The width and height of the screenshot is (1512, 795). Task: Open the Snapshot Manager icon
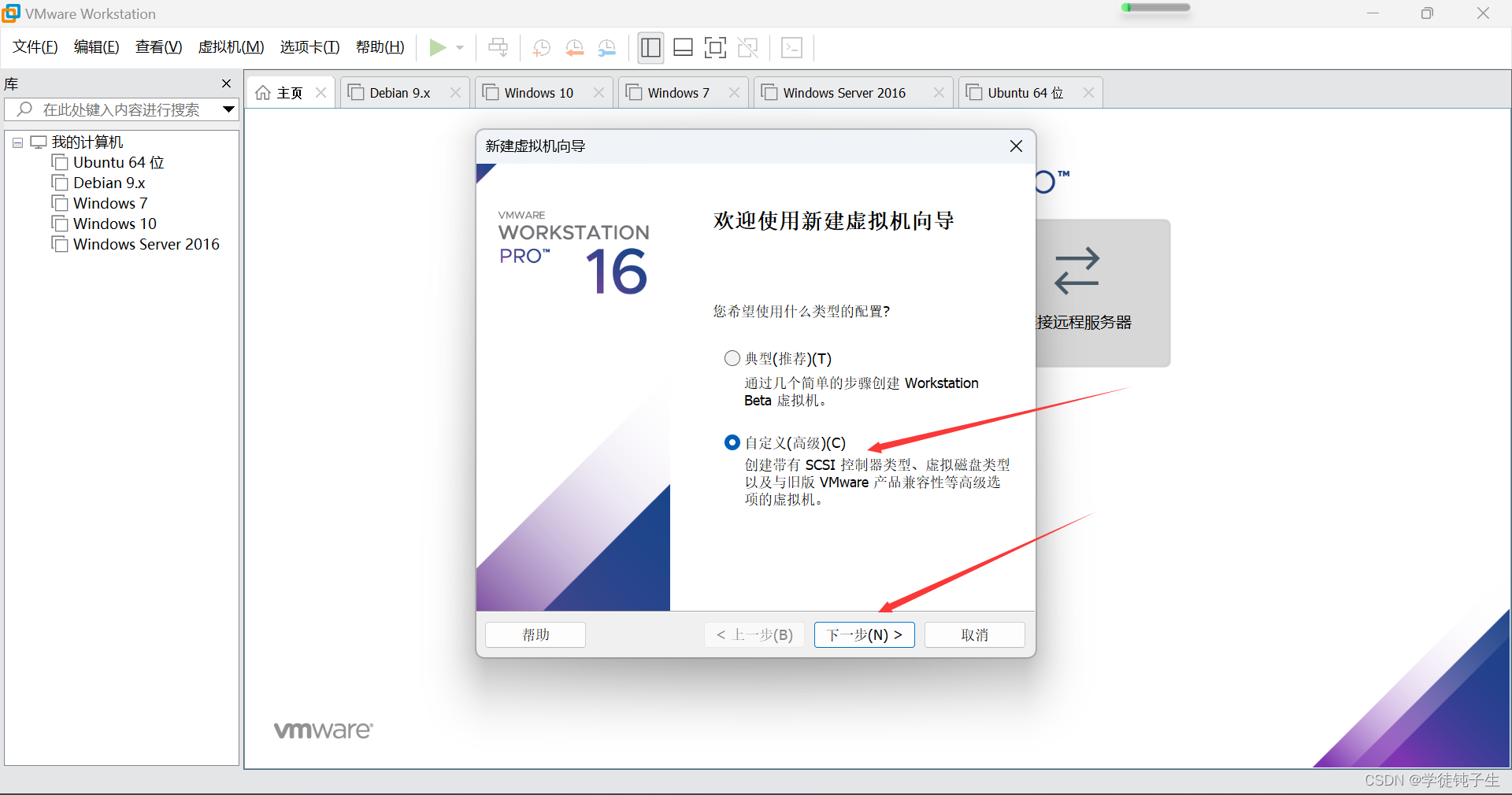pyautogui.click(x=606, y=48)
